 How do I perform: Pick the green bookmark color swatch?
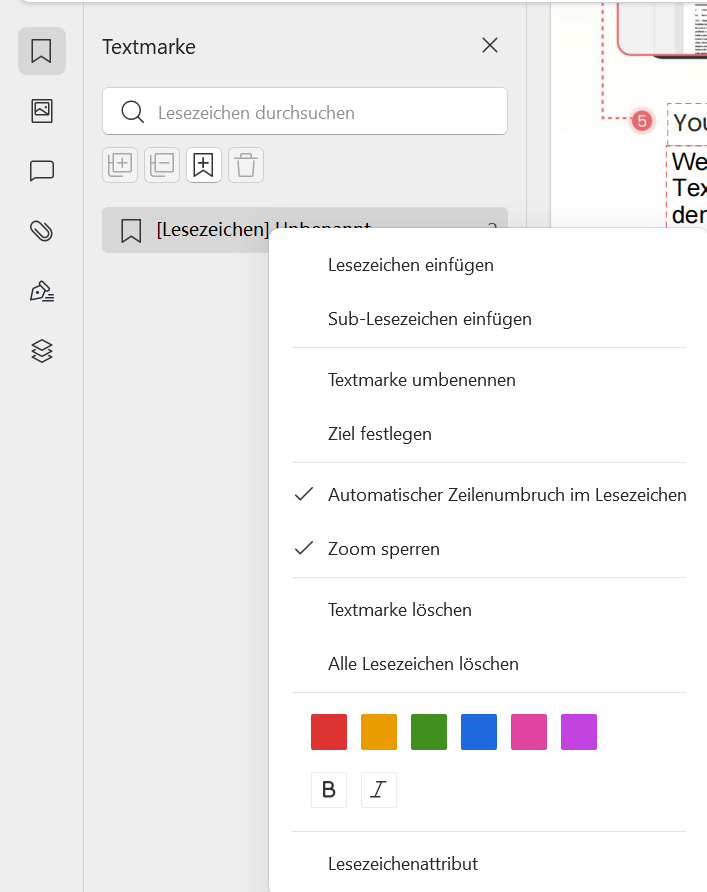[428, 731]
